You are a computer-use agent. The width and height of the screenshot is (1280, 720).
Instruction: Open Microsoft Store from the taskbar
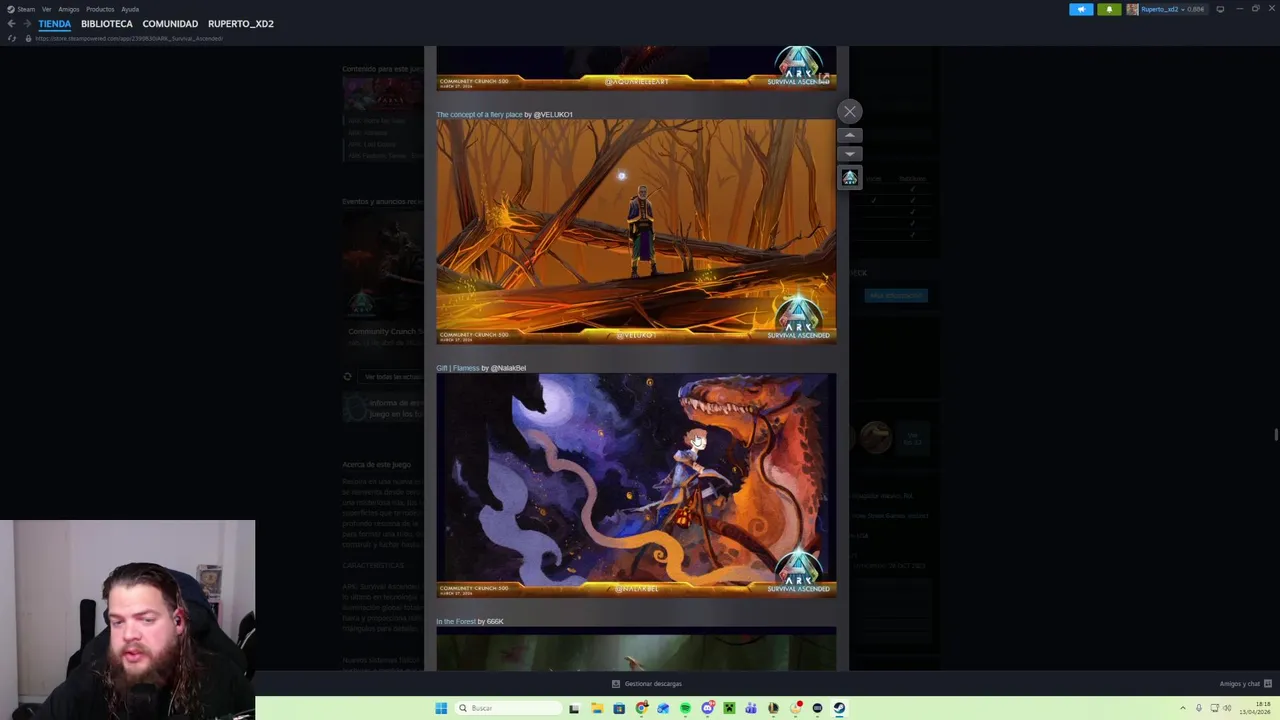(619, 708)
